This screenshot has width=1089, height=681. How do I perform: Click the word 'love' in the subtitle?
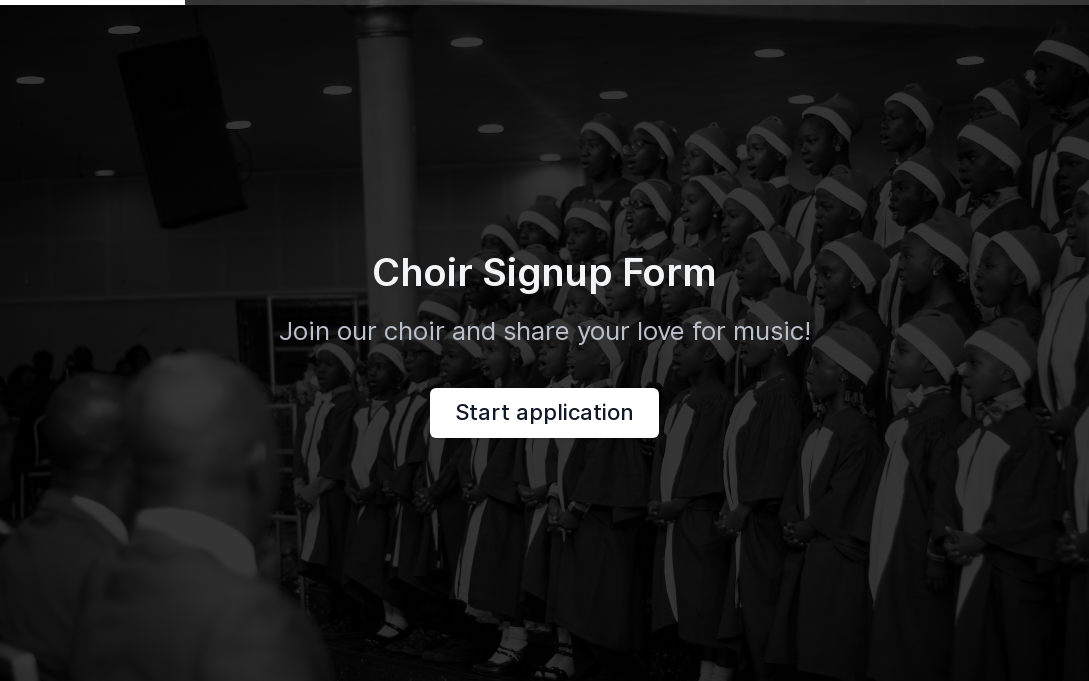tap(660, 331)
